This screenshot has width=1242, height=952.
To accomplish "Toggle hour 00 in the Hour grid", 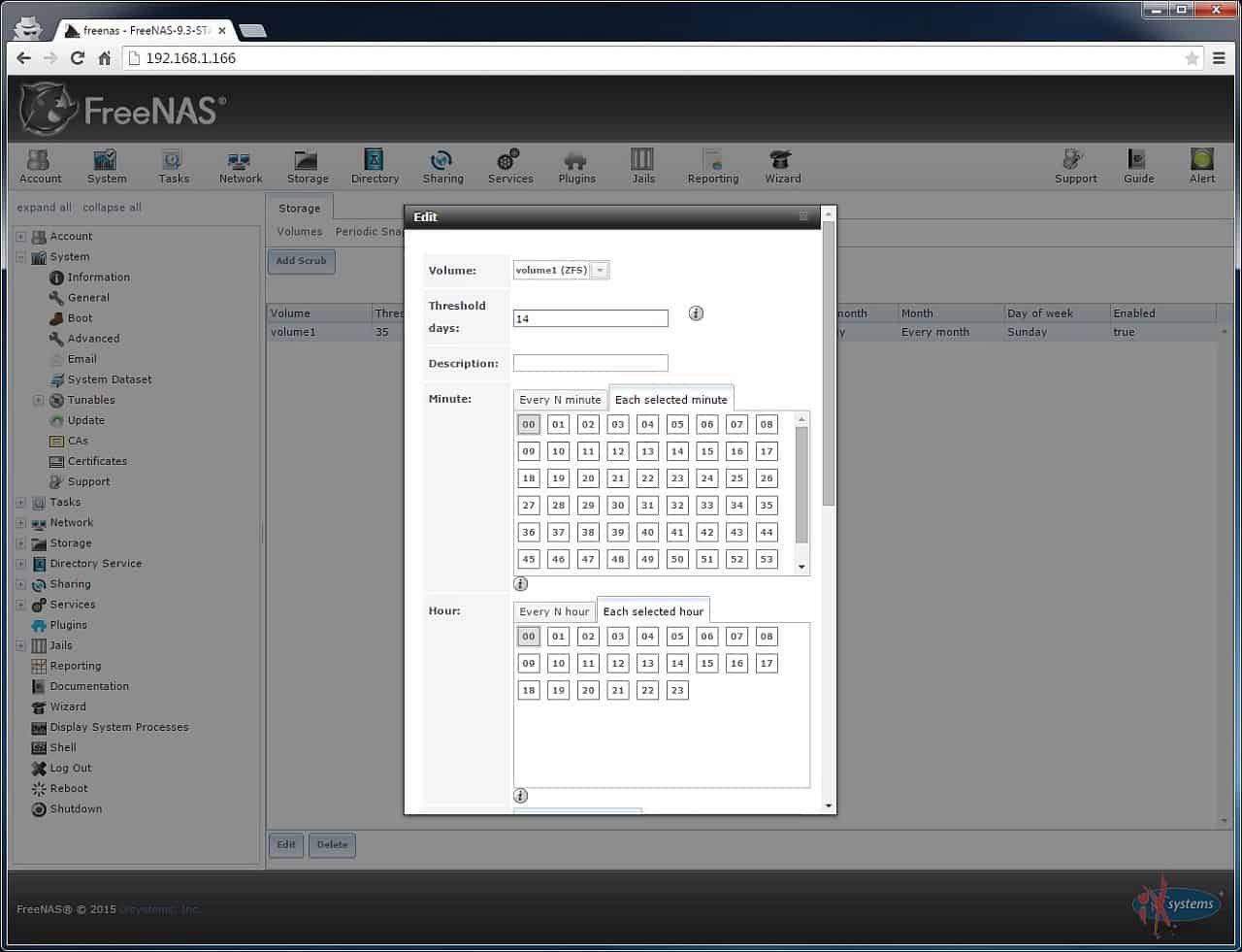I will click(529, 637).
